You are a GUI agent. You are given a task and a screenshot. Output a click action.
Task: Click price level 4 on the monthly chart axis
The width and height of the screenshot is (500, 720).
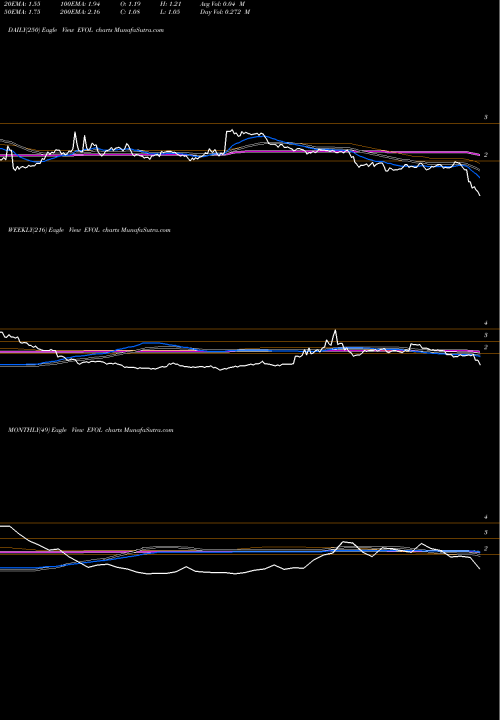(485, 517)
